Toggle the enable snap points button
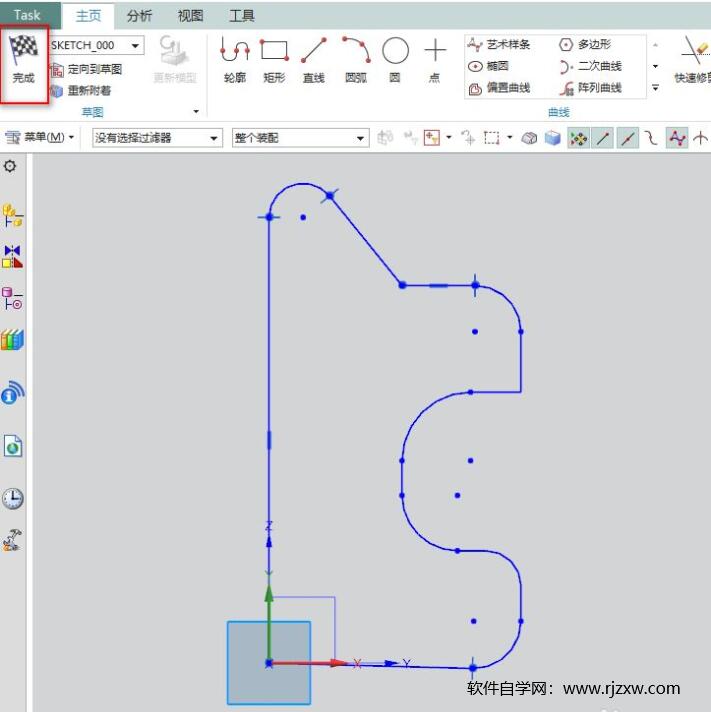This screenshot has width=711, height=712. 578,138
